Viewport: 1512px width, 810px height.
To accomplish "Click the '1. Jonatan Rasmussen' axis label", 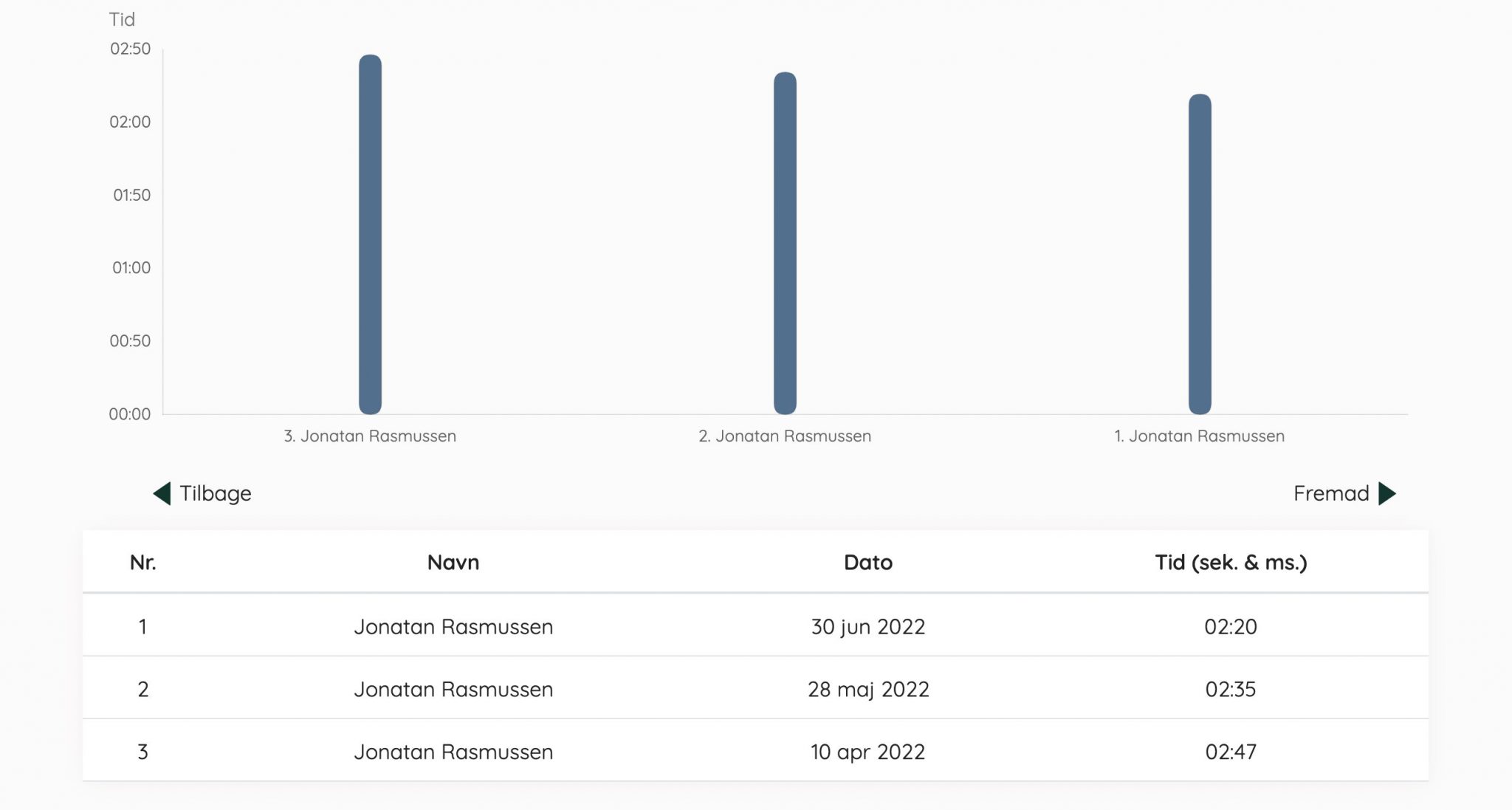I will [1200, 436].
